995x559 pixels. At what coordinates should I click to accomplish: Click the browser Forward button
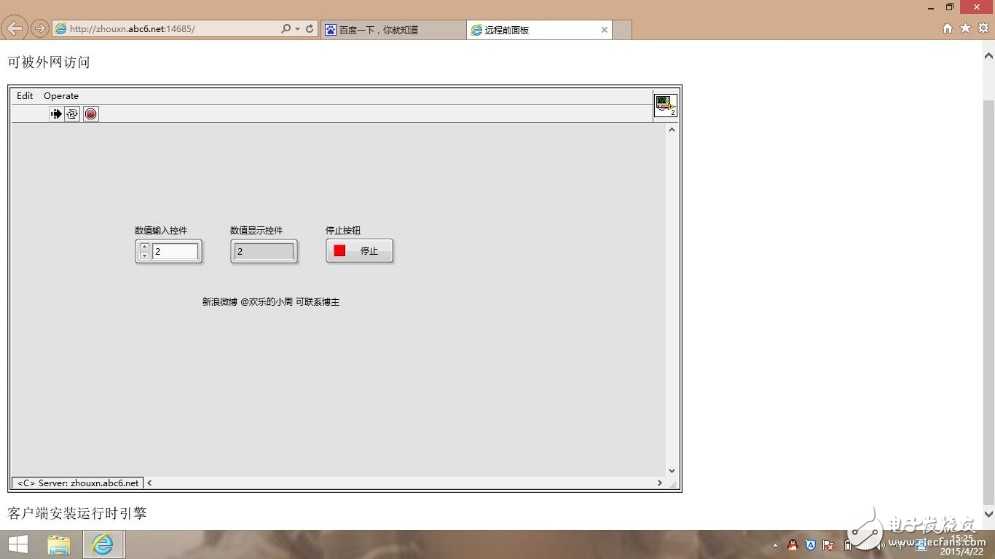click(39, 29)
